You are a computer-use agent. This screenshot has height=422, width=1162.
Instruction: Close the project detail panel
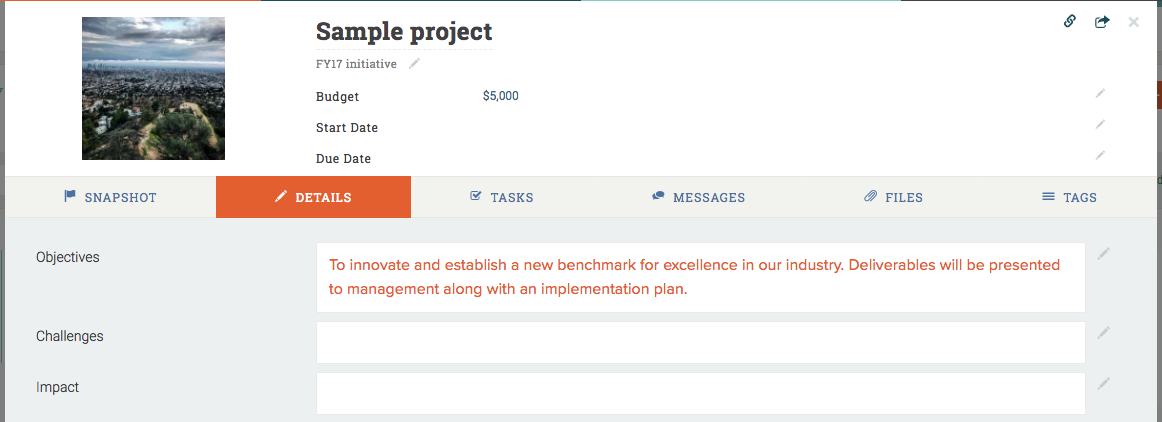pos(1133,21)
